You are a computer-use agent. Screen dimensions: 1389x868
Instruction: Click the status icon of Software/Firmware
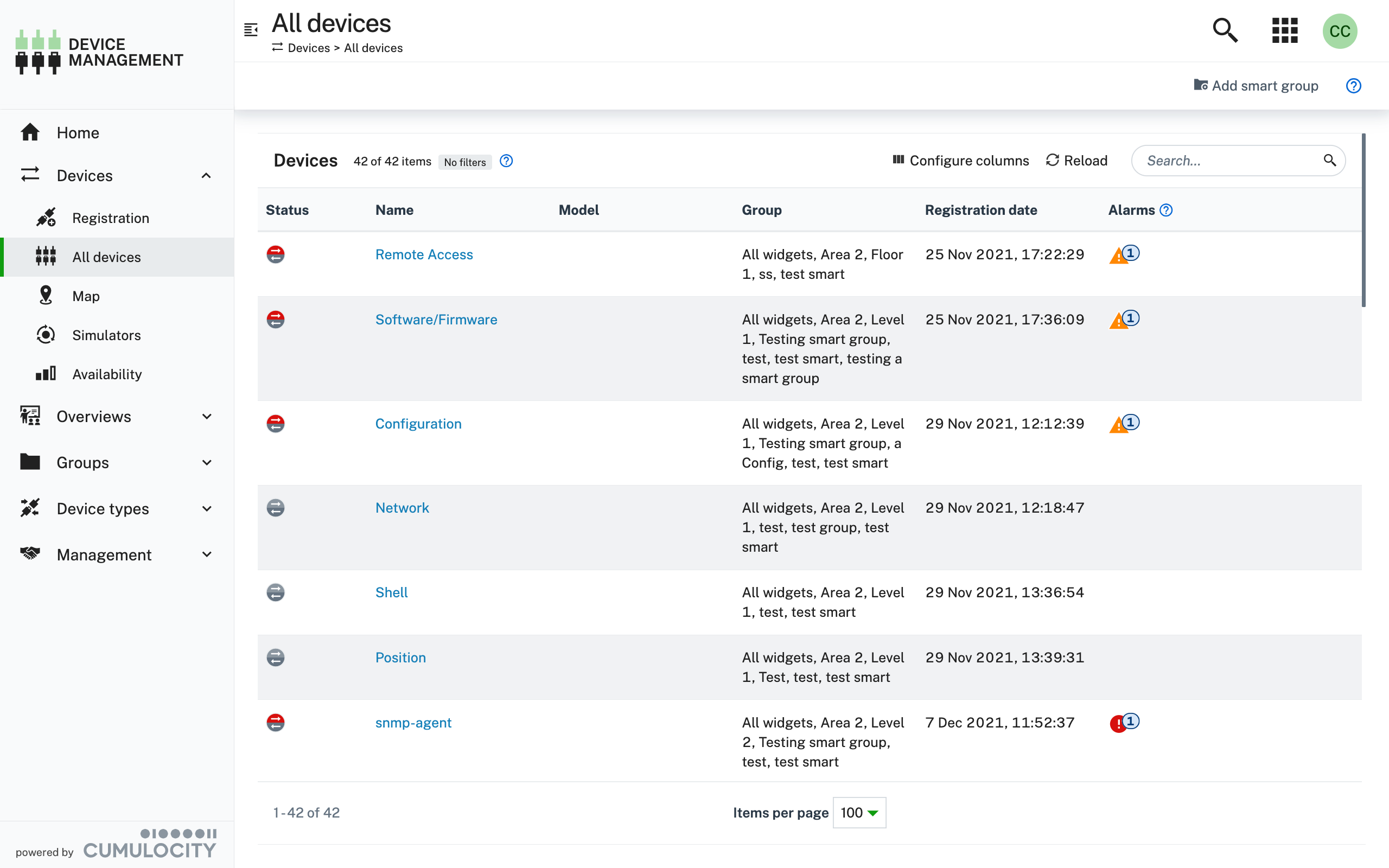click(x=276, y=319)
